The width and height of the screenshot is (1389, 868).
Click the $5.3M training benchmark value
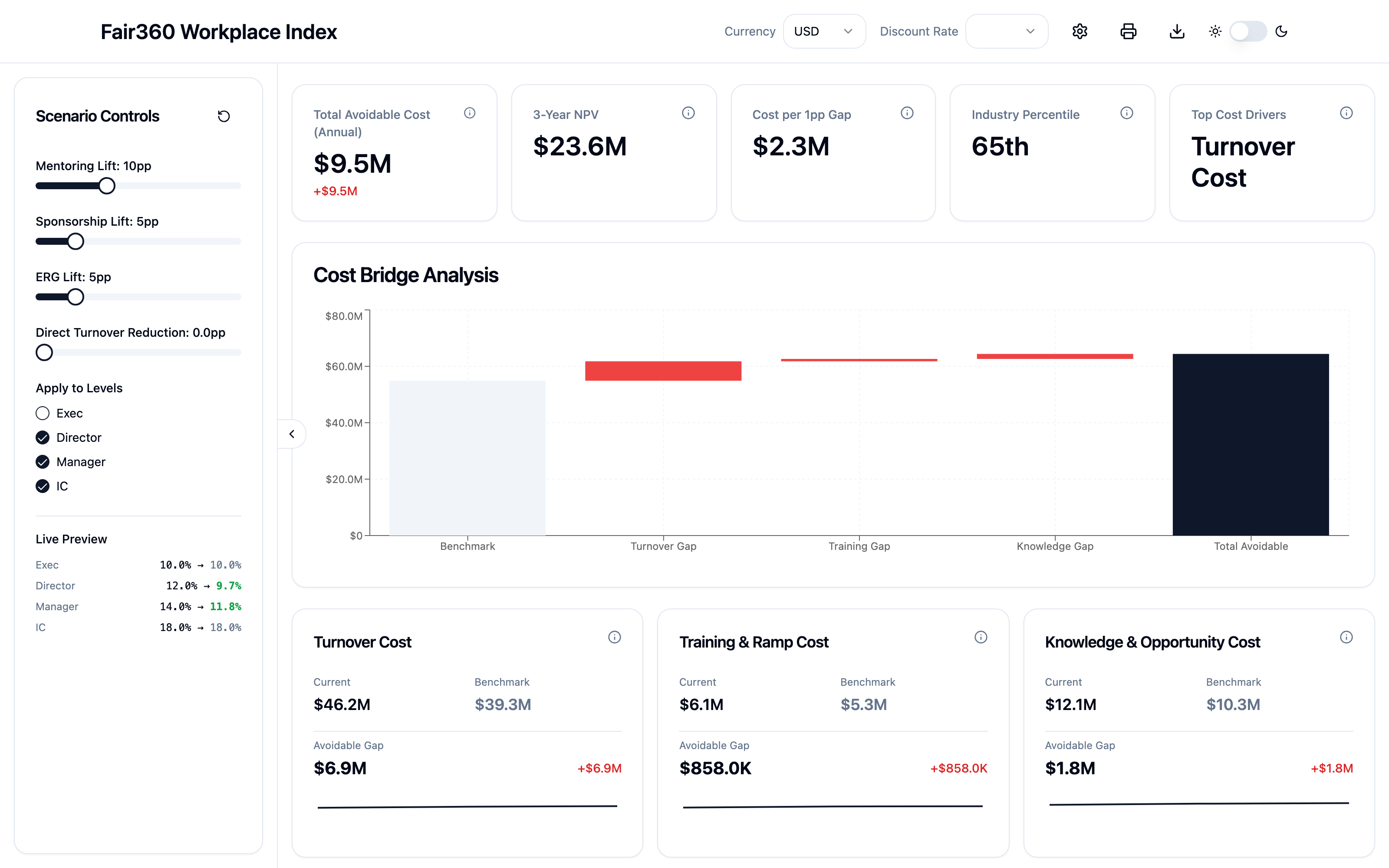point(863,704)
